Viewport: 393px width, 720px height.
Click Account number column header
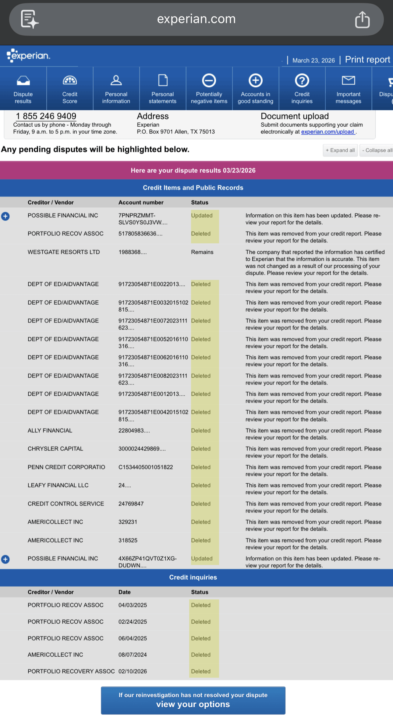[140, 202]
